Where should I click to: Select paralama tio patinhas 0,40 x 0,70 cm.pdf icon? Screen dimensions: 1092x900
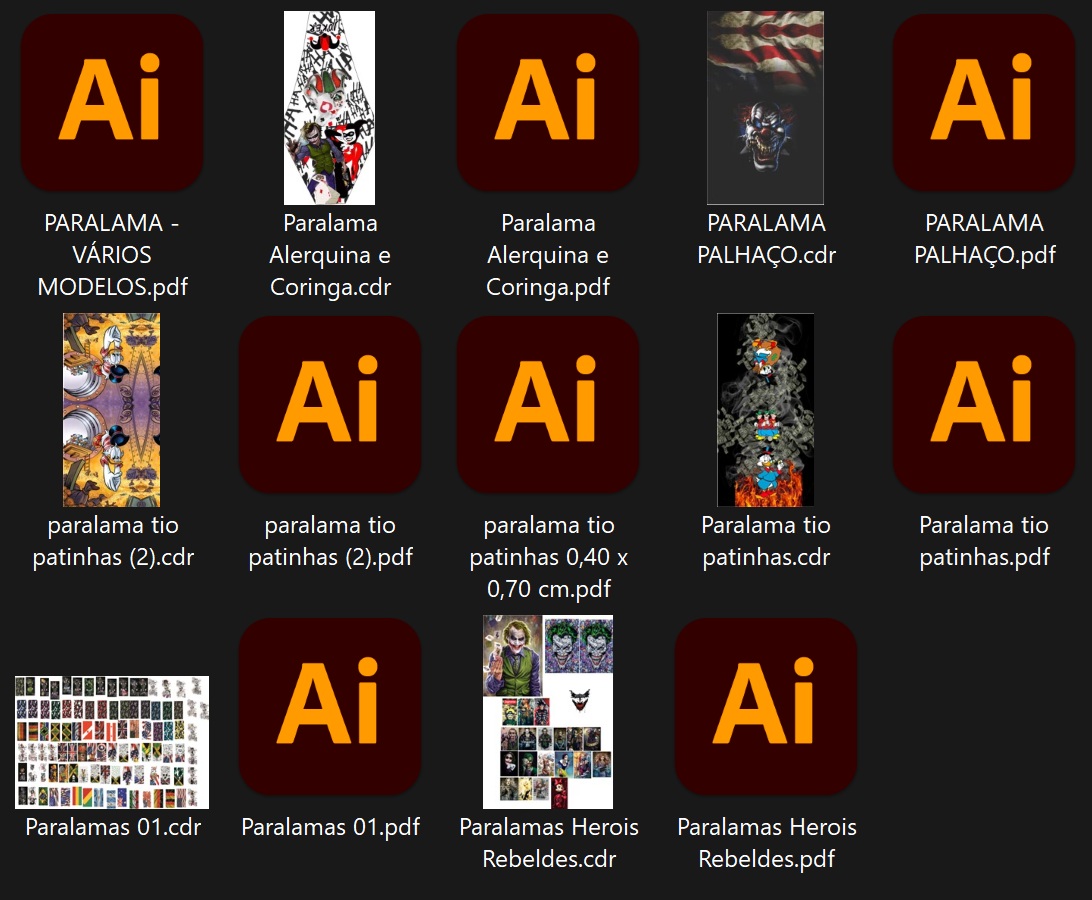click(548, 405)
